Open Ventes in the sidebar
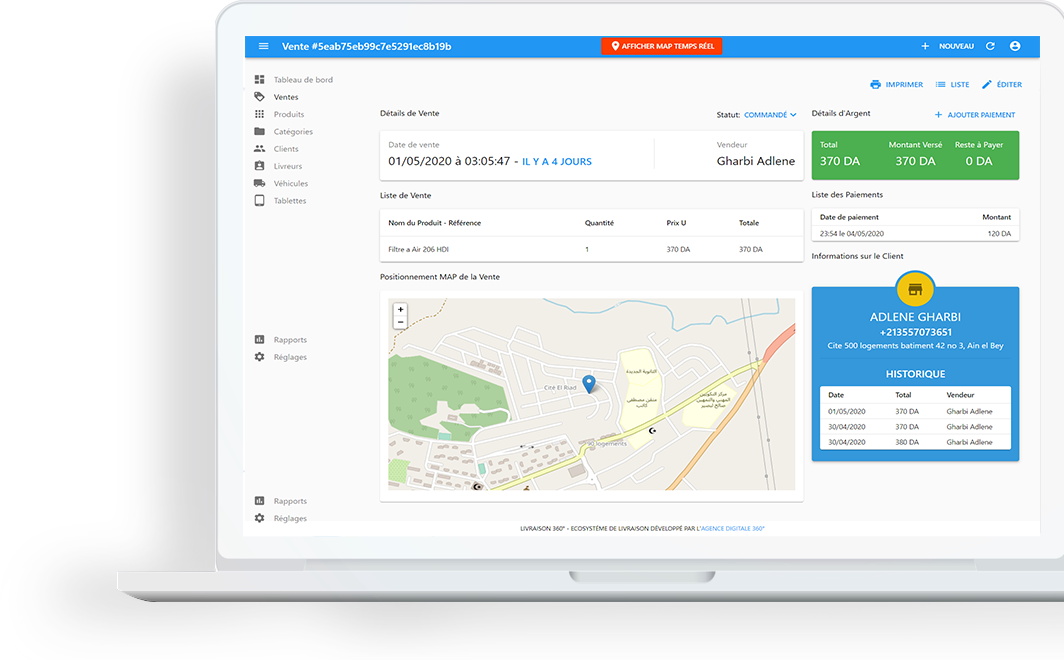This screenshot has width=1064, height=660. 286,97
